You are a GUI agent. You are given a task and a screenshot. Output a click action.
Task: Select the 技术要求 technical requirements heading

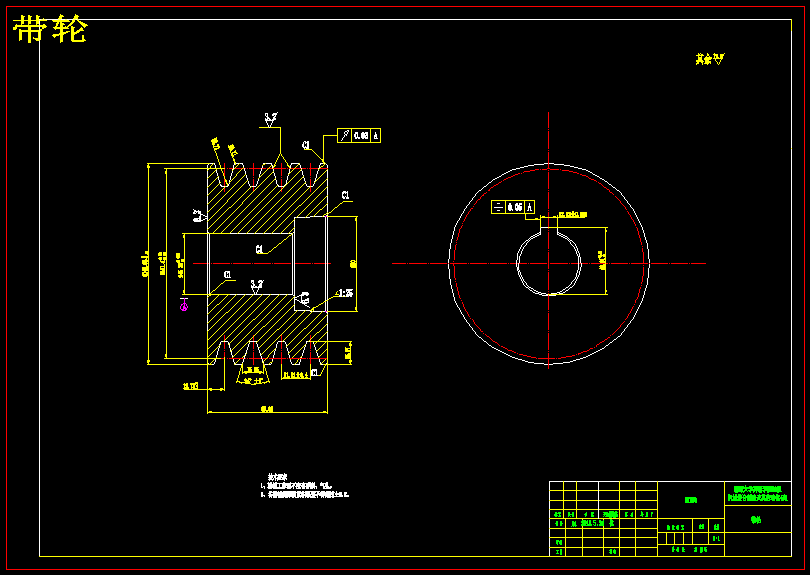tap(277, 477)
